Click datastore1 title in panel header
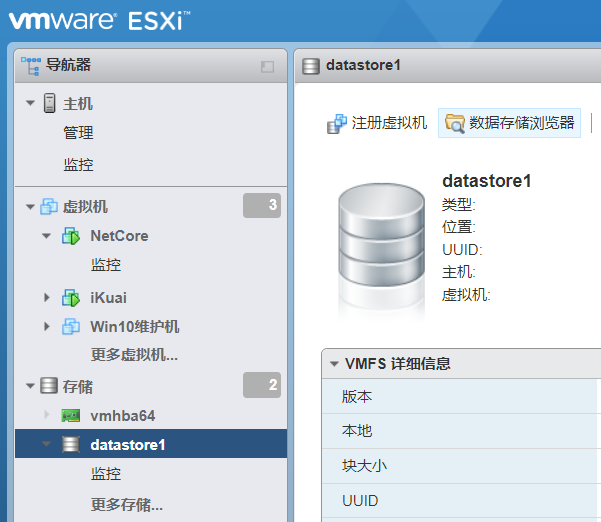The width and height of the screenshot is (601, 522). point(363,65)
